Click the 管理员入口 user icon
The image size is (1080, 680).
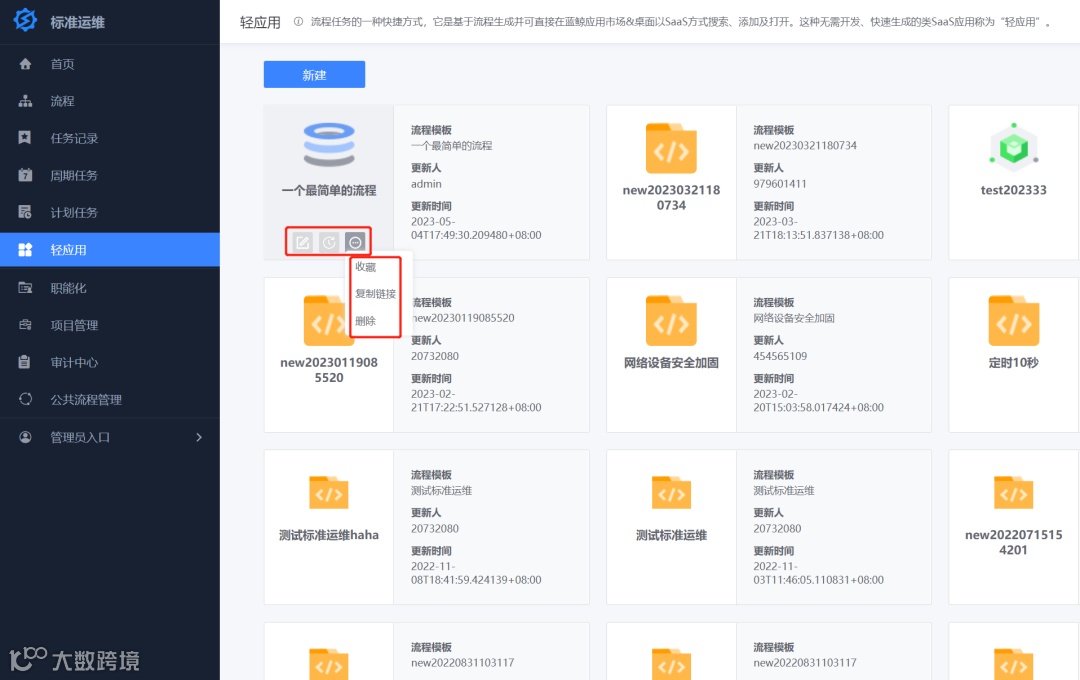click(x=25, y=437)
